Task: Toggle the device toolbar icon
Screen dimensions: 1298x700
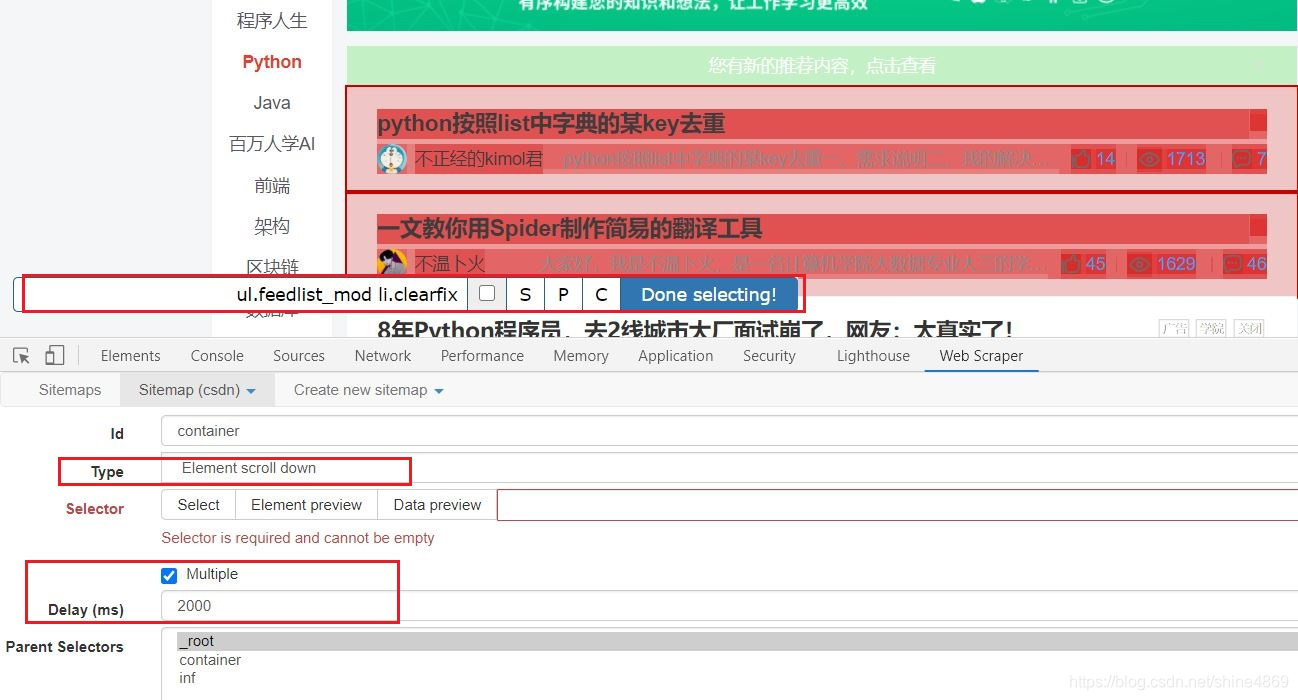Action: (x=55, y=355)
